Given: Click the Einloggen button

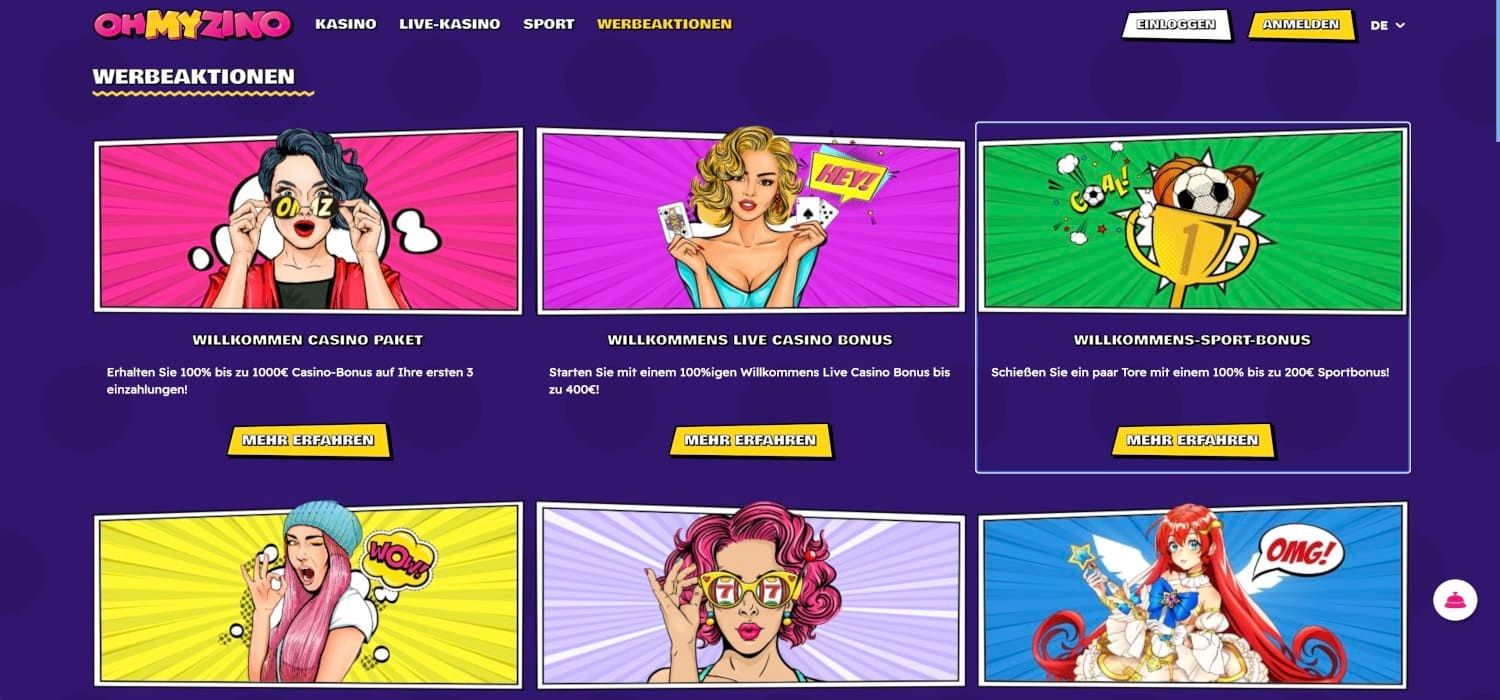Looking at the screenshot, I should point(1176,25).
